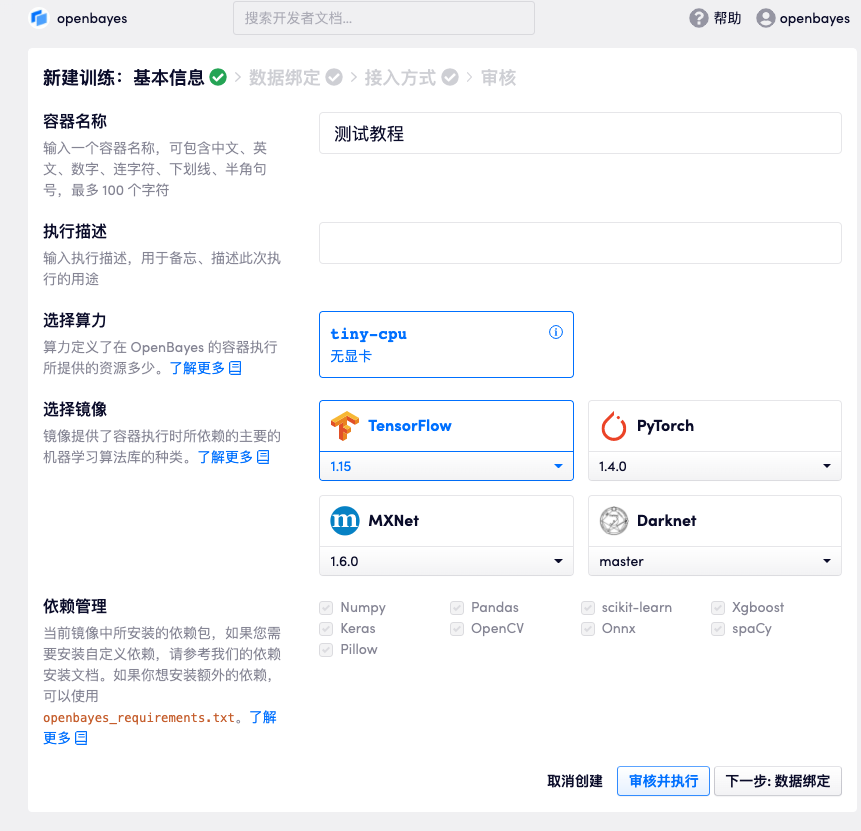
Task: Click the 搜索开发者文档 search box
Action: point(383,18)
